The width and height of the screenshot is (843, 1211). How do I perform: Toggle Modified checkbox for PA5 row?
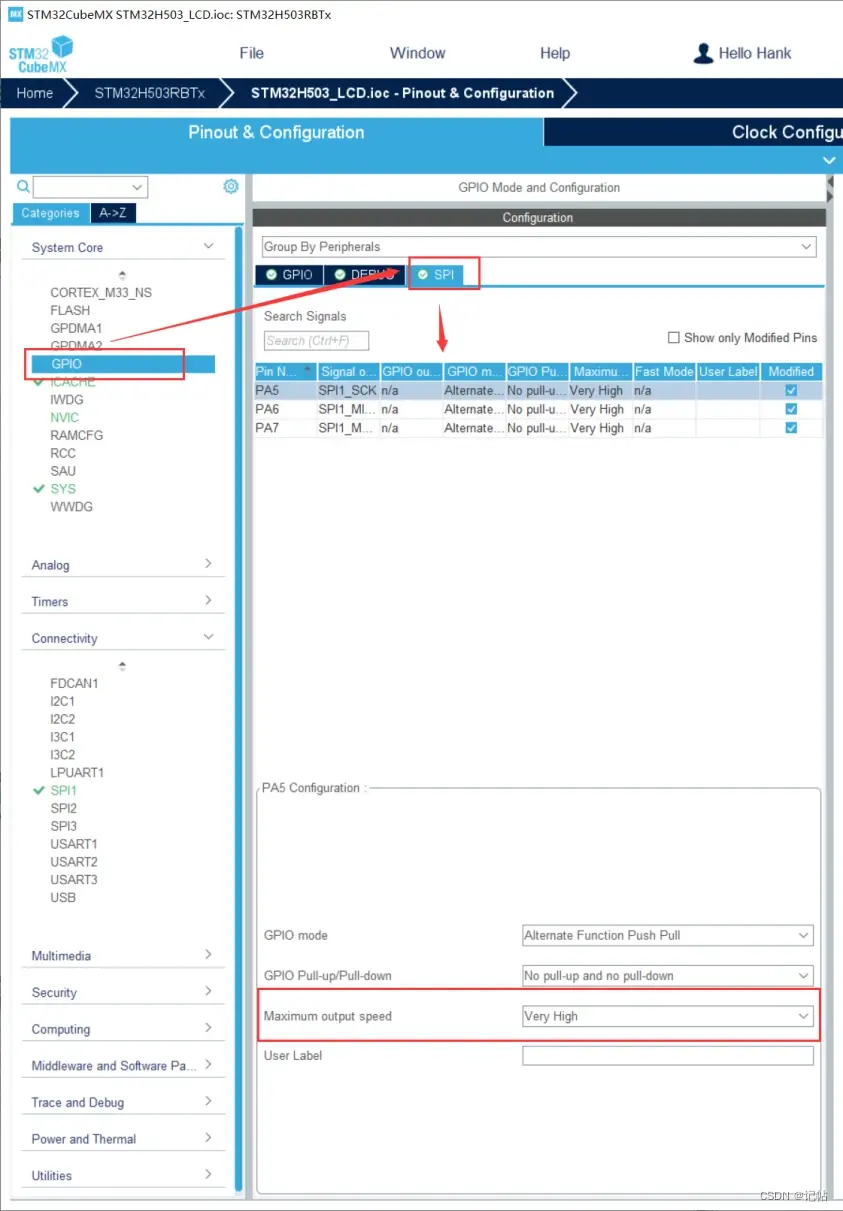pyautogui.click(x=791, y=391)
